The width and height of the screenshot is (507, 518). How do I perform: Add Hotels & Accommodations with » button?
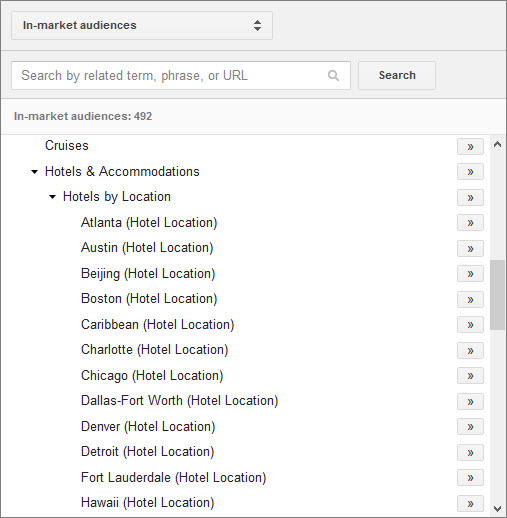coord(470,172)
